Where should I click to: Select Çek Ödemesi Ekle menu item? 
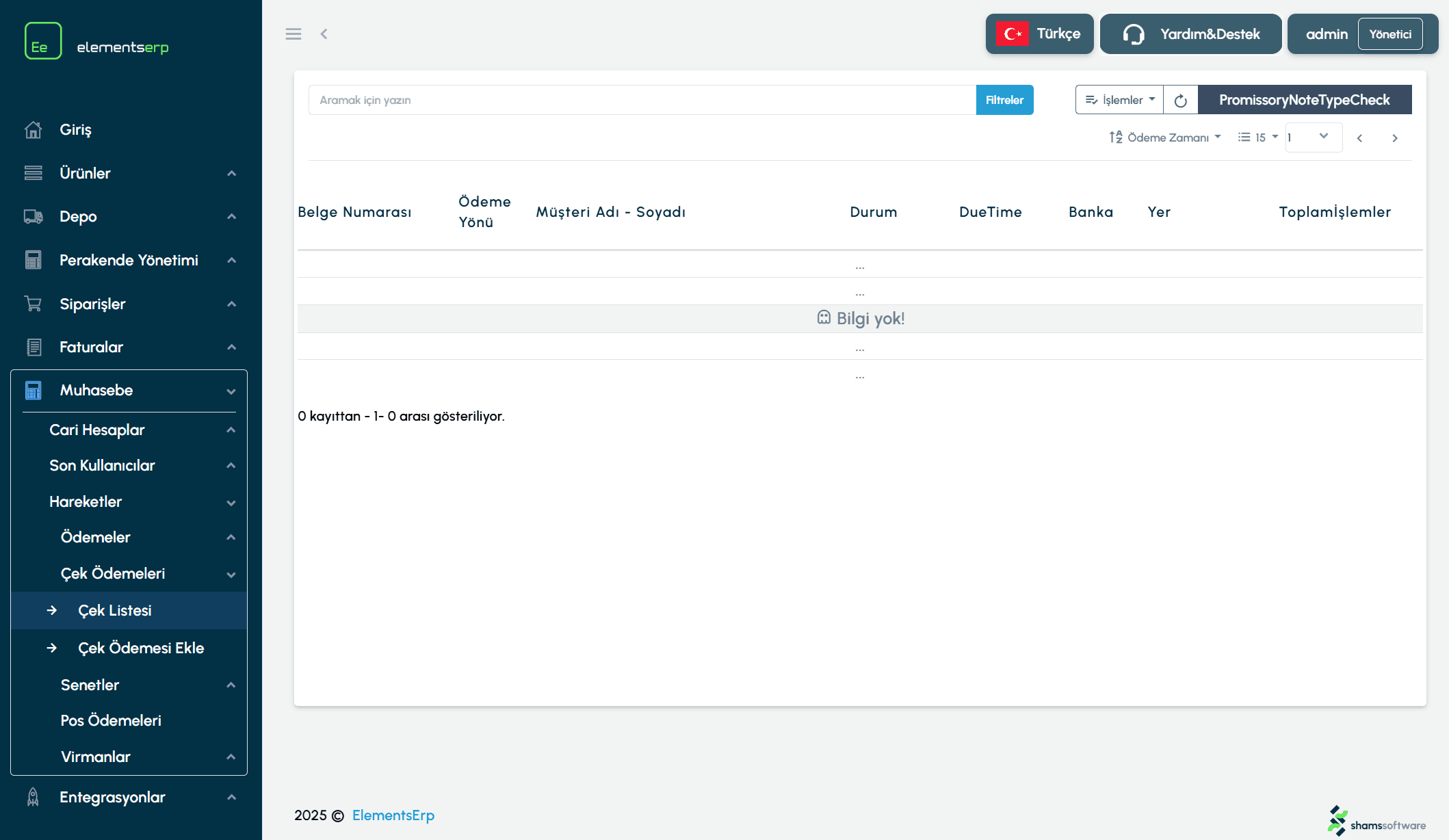click(141, 648)
